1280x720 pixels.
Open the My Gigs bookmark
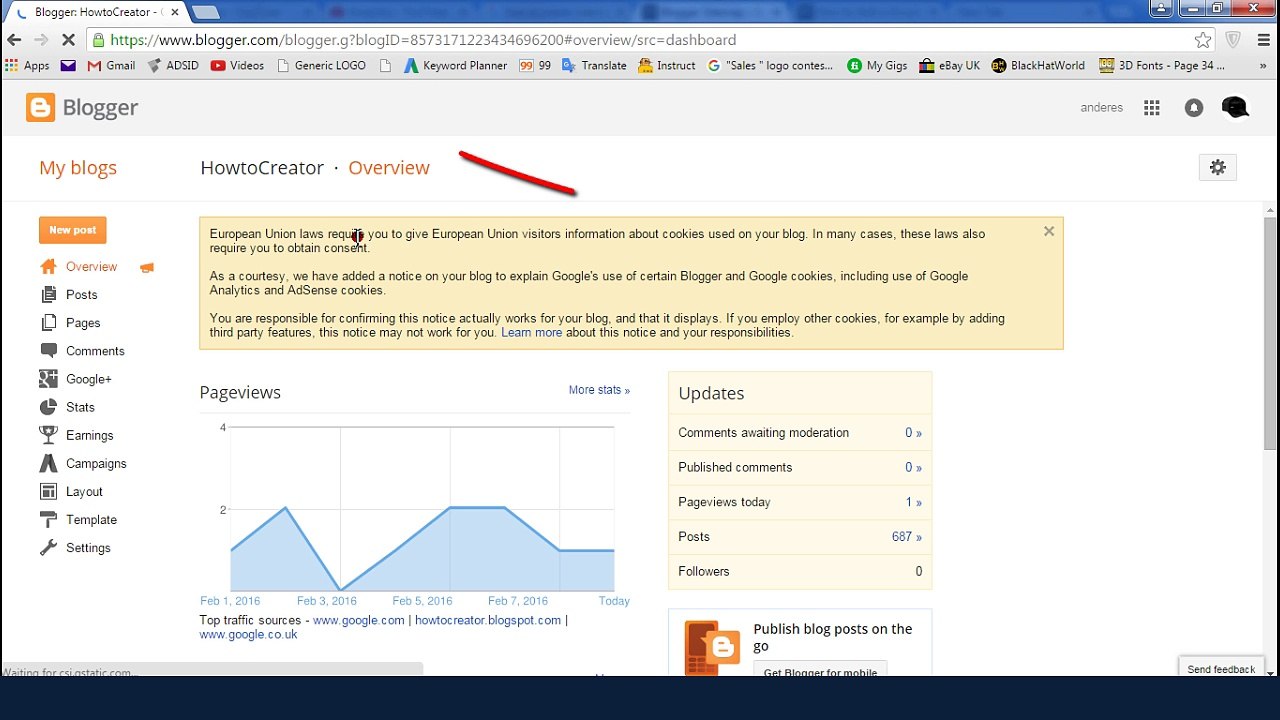coord(877,66)
